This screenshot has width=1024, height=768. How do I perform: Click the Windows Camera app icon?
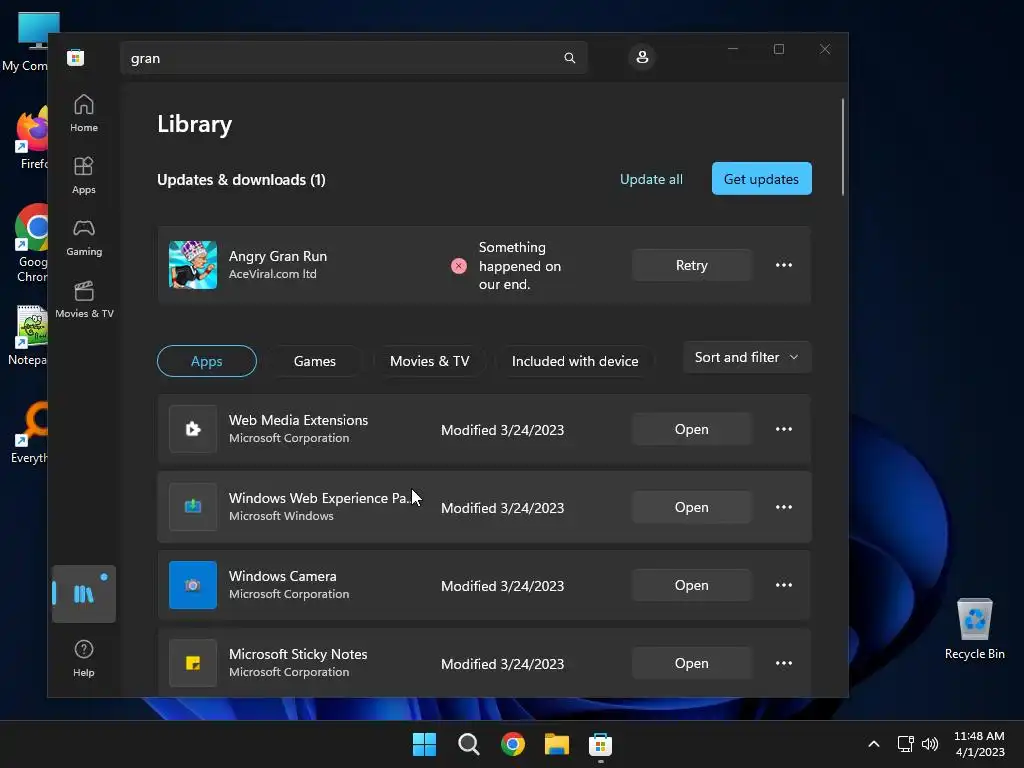tap(193, 584)
